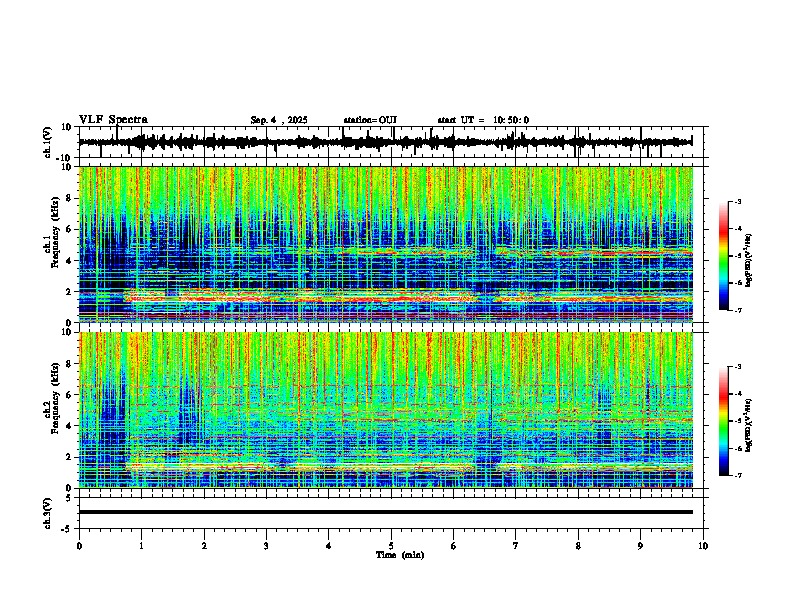Click the 'start UT = 10:50:0' text
792x612 pixels.
pyautogui.click(x=483, y=120)
